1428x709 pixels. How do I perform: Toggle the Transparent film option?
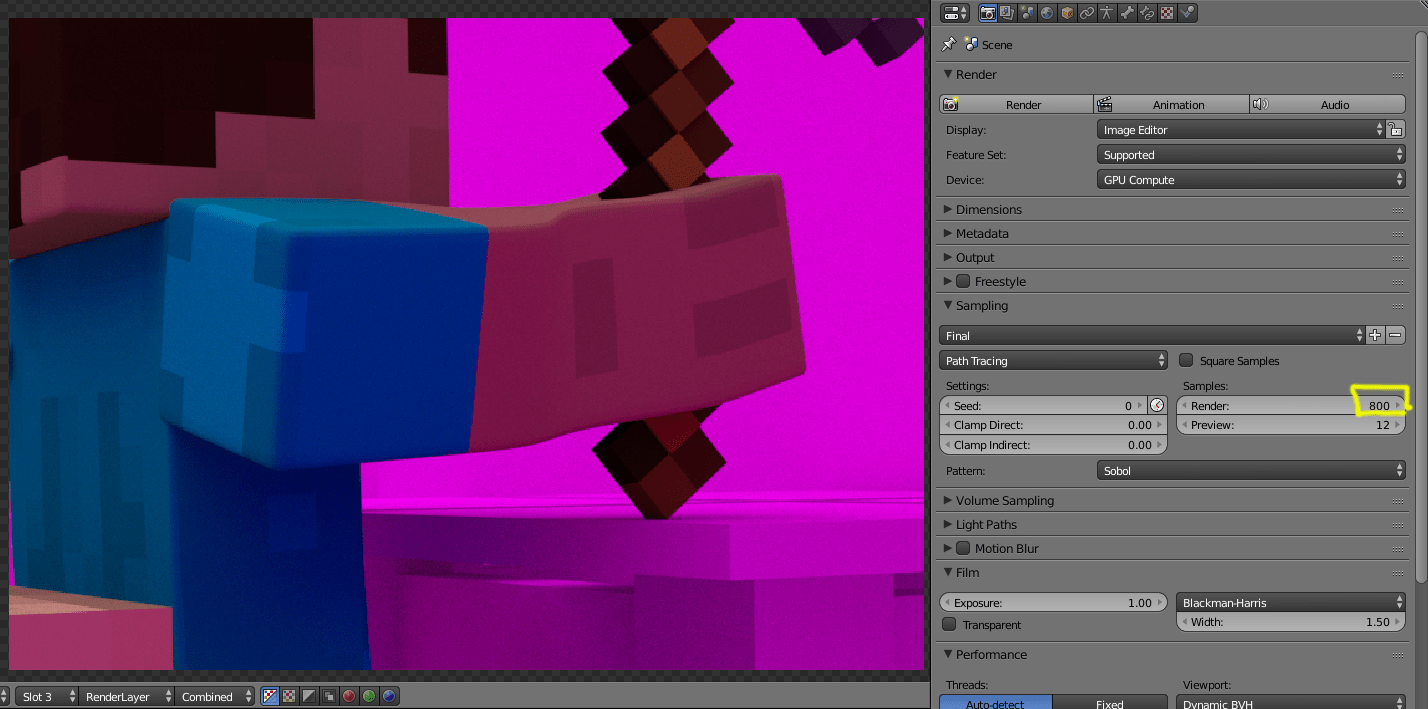[x=948, y=624]
